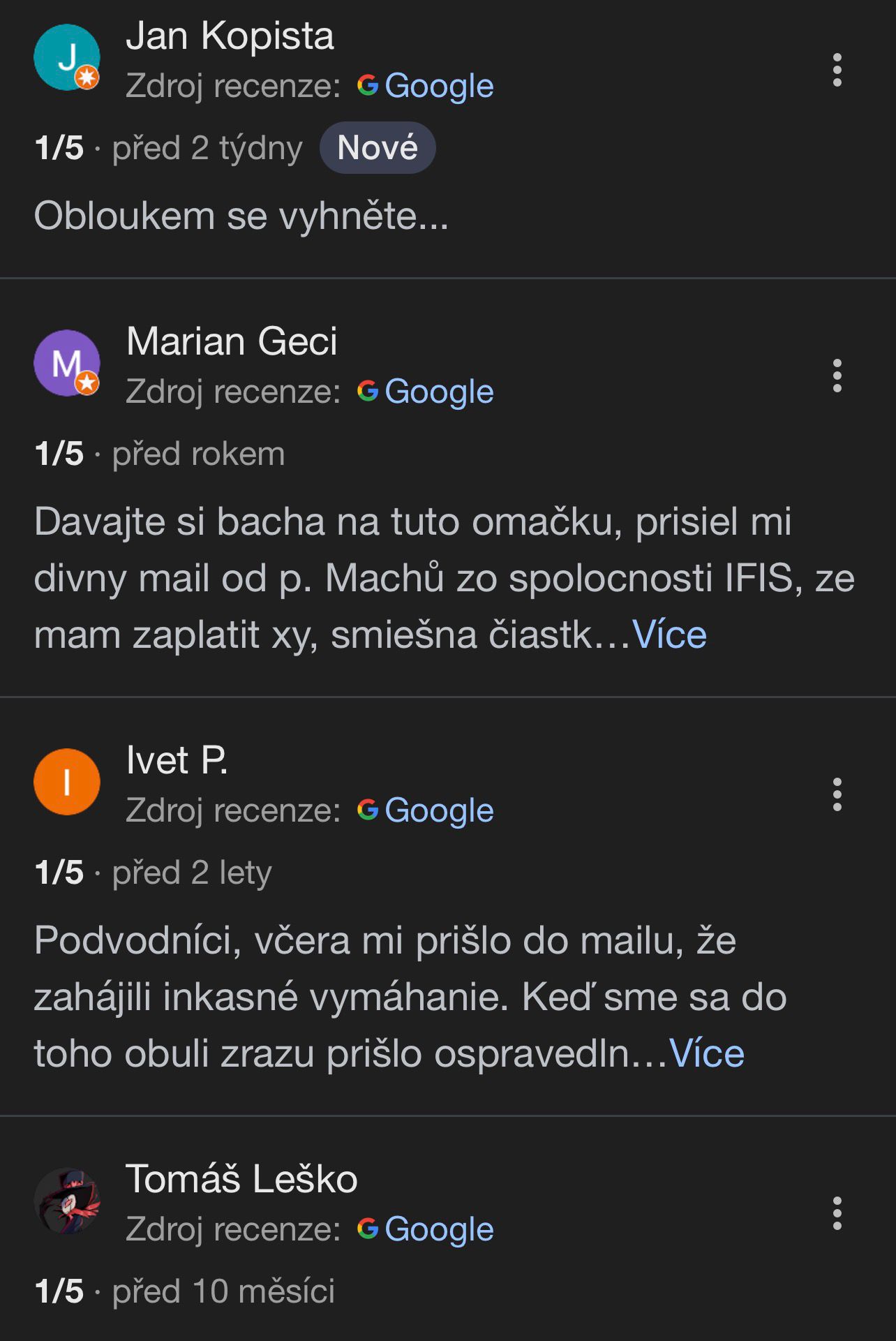
Task: Open the more options menu for Ivet P.'s review
Action: 837,794
